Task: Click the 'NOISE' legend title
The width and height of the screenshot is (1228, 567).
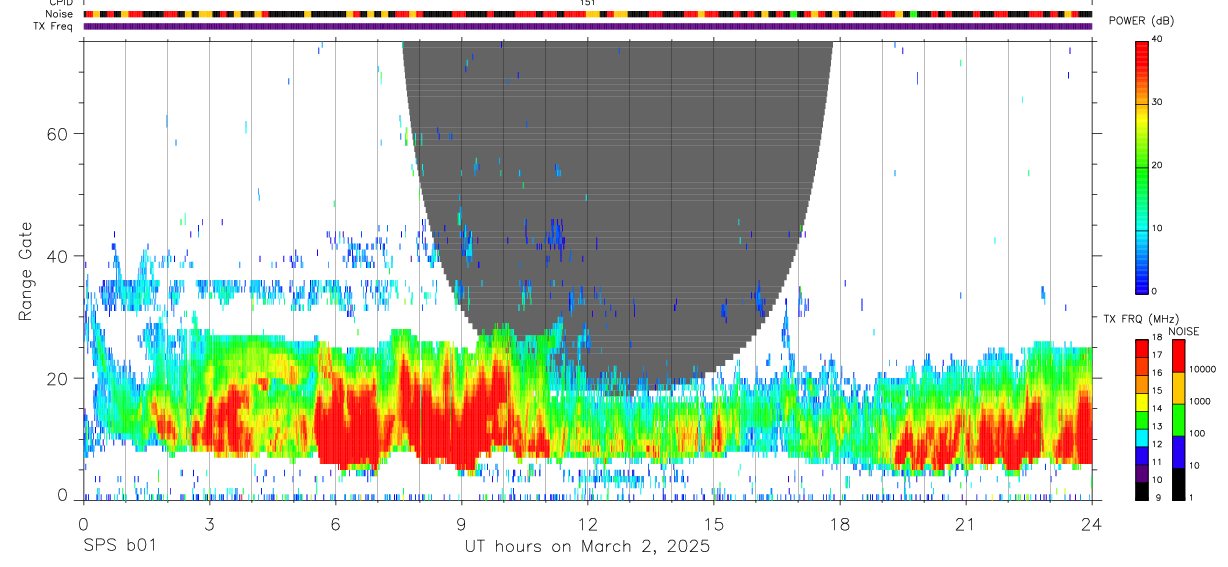Action: tap(1184, 331)
